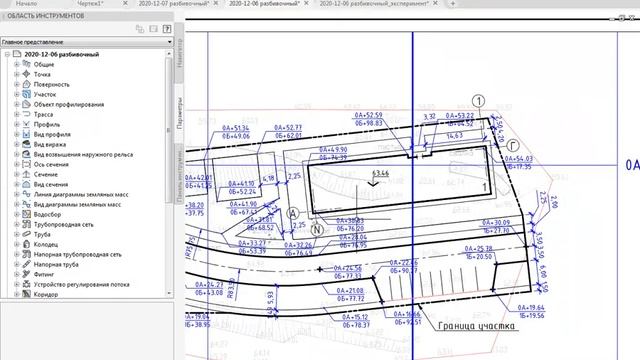The image size is (640, 360).
Task: Click the tree vertical scrollbar thumb
Action: (x=169, y=130)
